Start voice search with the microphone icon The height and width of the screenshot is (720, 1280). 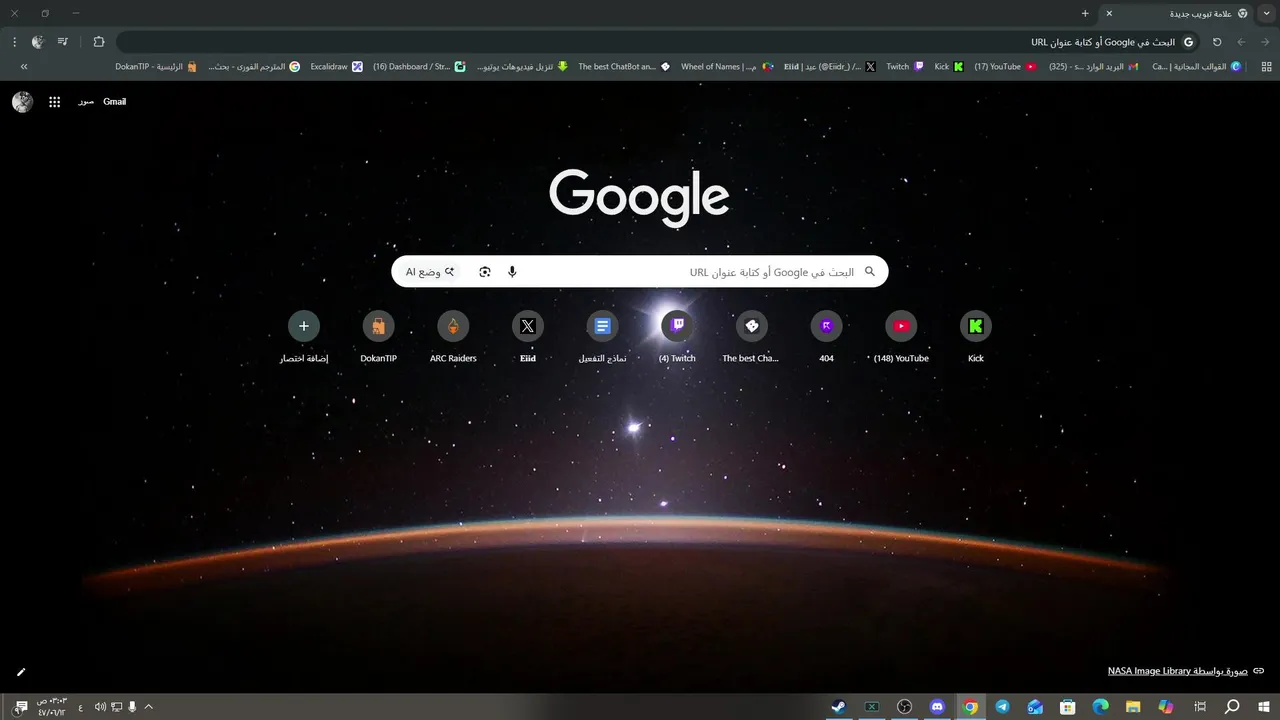[512, 272]
